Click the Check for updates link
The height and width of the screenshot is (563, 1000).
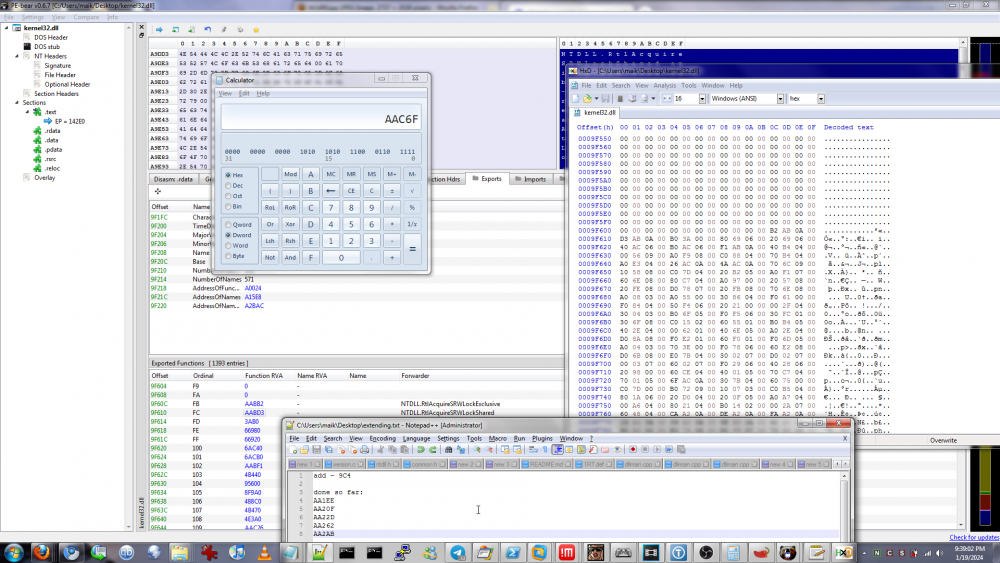click(973, 537)
